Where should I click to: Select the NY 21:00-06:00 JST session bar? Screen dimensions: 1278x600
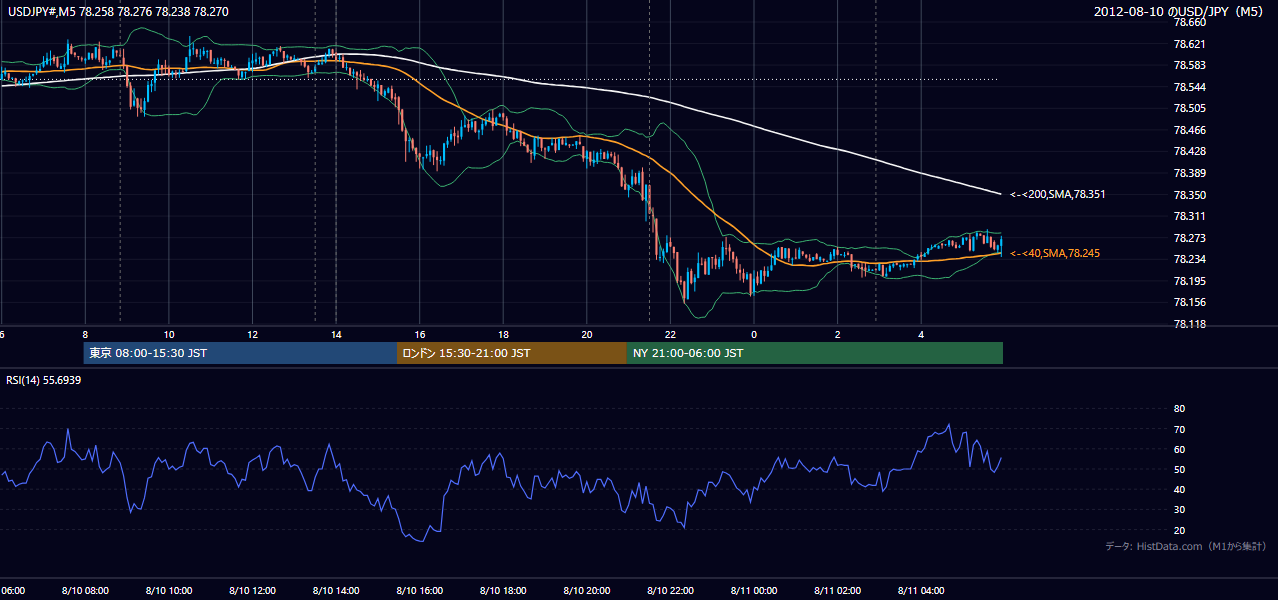click(815, 353)
